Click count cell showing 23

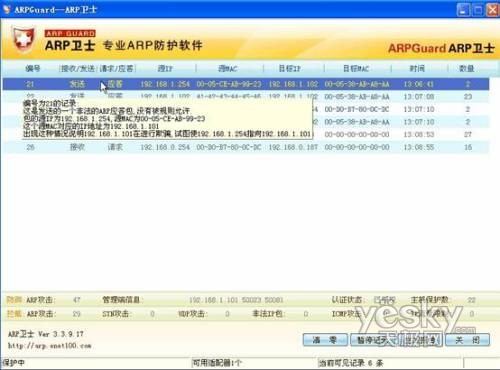click(468, 97)
